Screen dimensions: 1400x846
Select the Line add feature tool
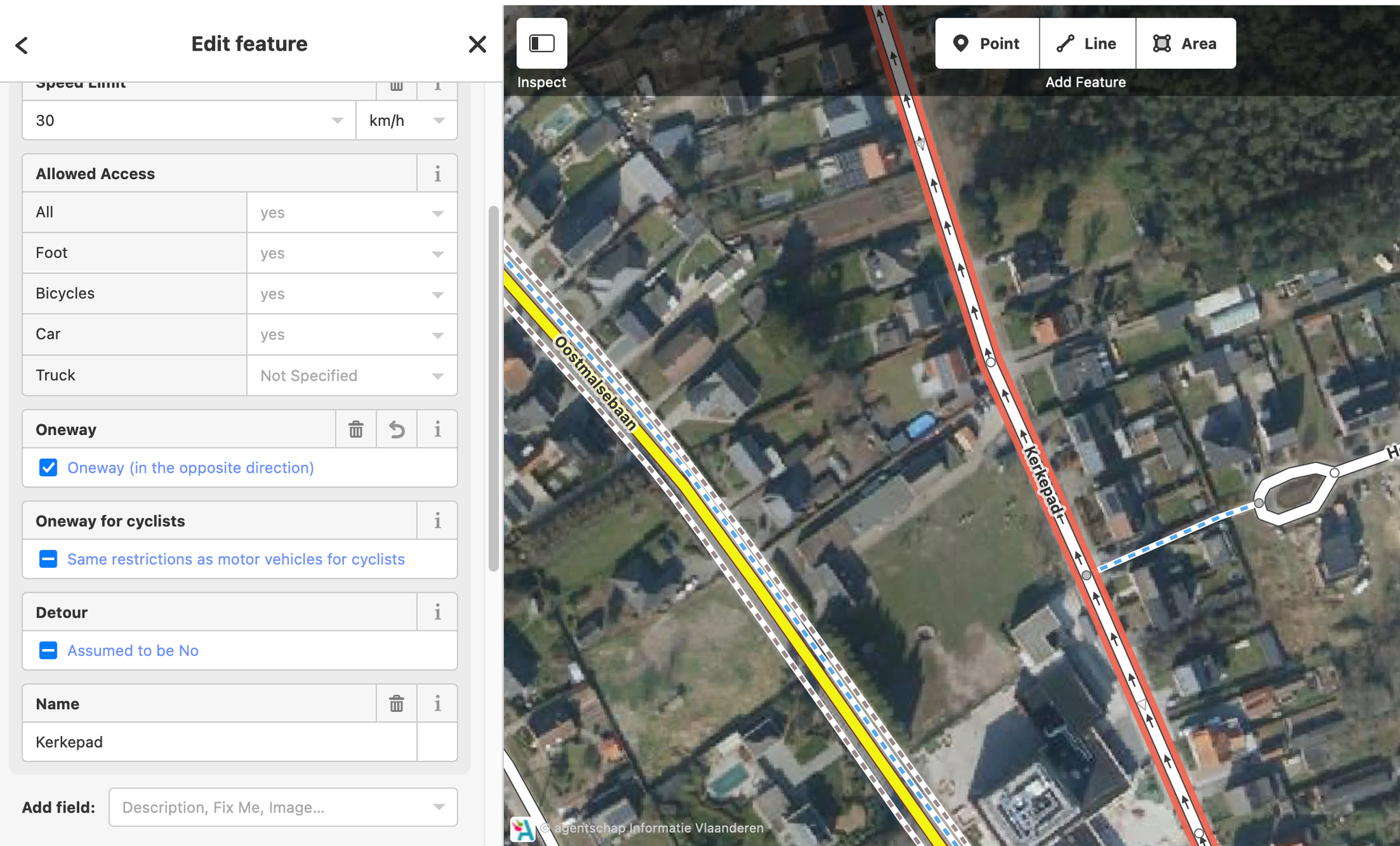click(1087, 43)
